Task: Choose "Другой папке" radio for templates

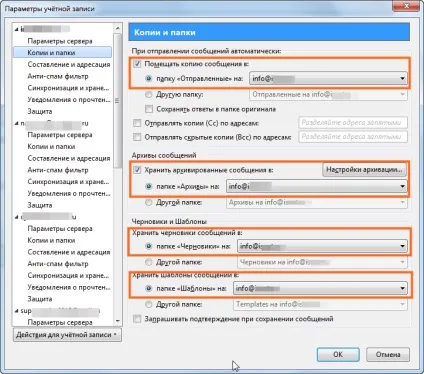Action: (x=149, y=304)
